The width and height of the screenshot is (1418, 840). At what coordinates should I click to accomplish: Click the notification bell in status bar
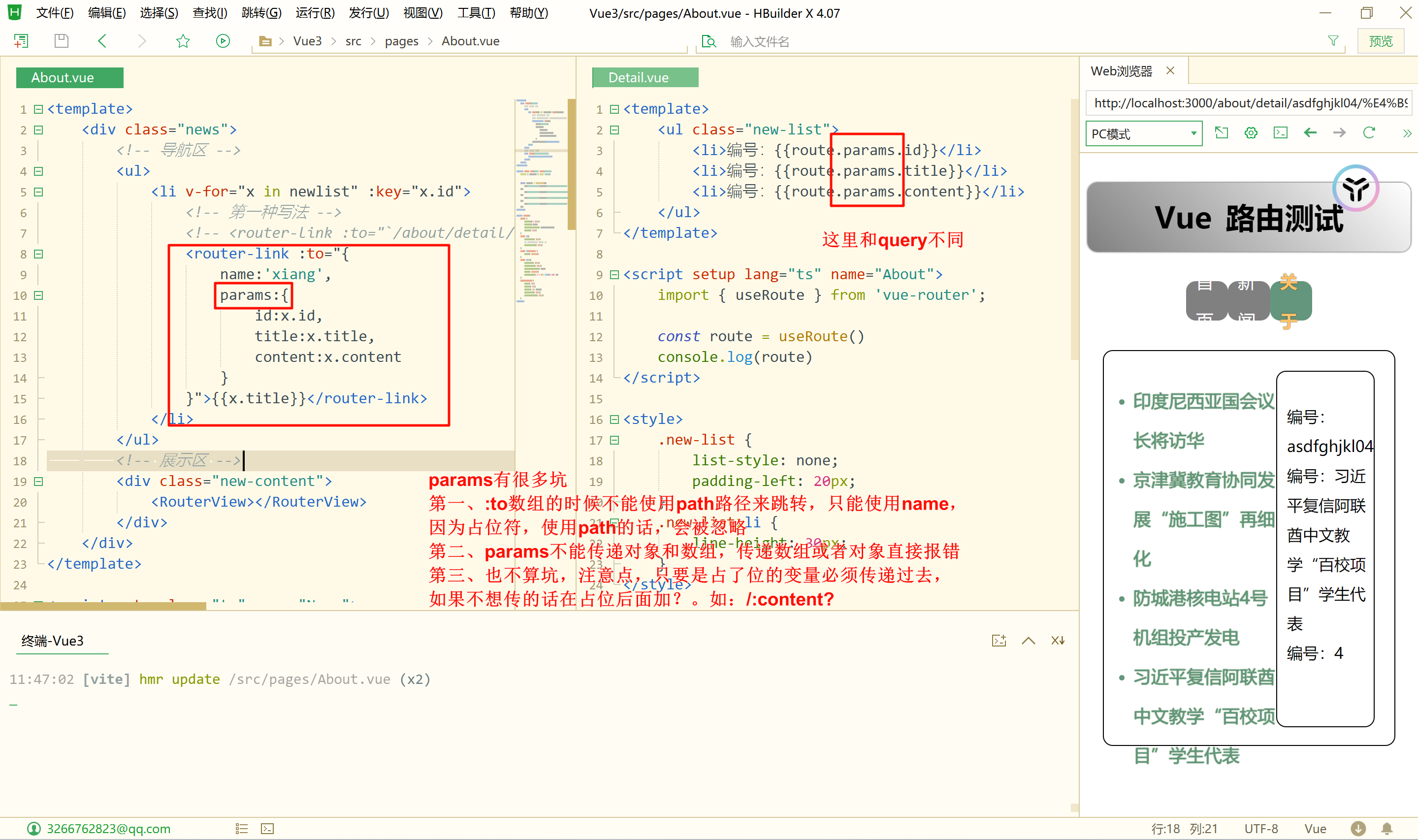1387,829
